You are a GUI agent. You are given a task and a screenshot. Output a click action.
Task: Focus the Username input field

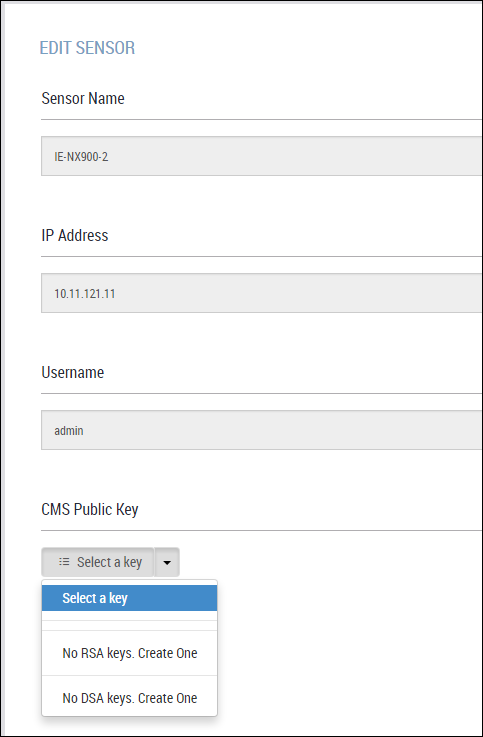point(262,430)
